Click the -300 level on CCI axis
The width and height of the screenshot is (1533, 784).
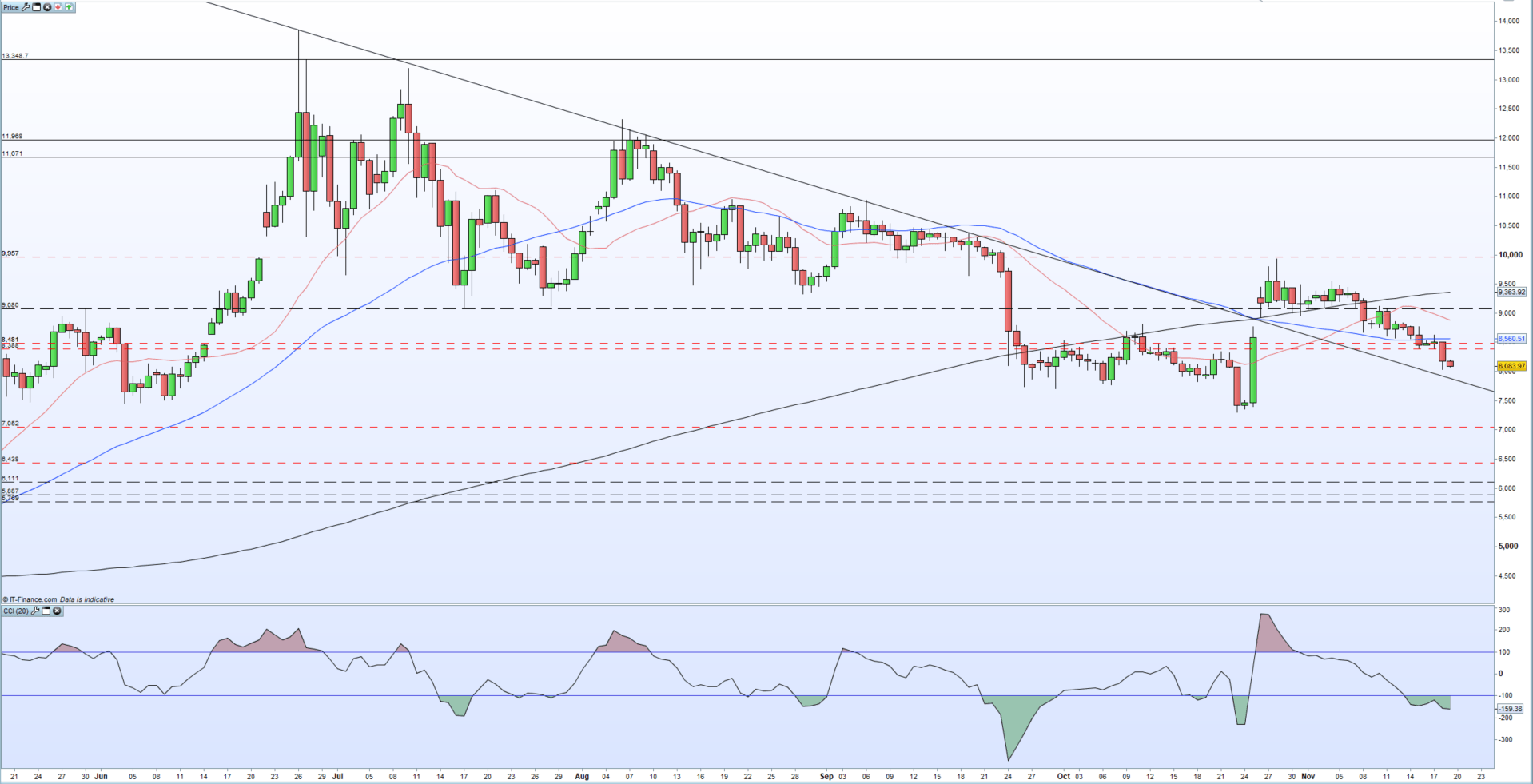[x=1506, y=740]
